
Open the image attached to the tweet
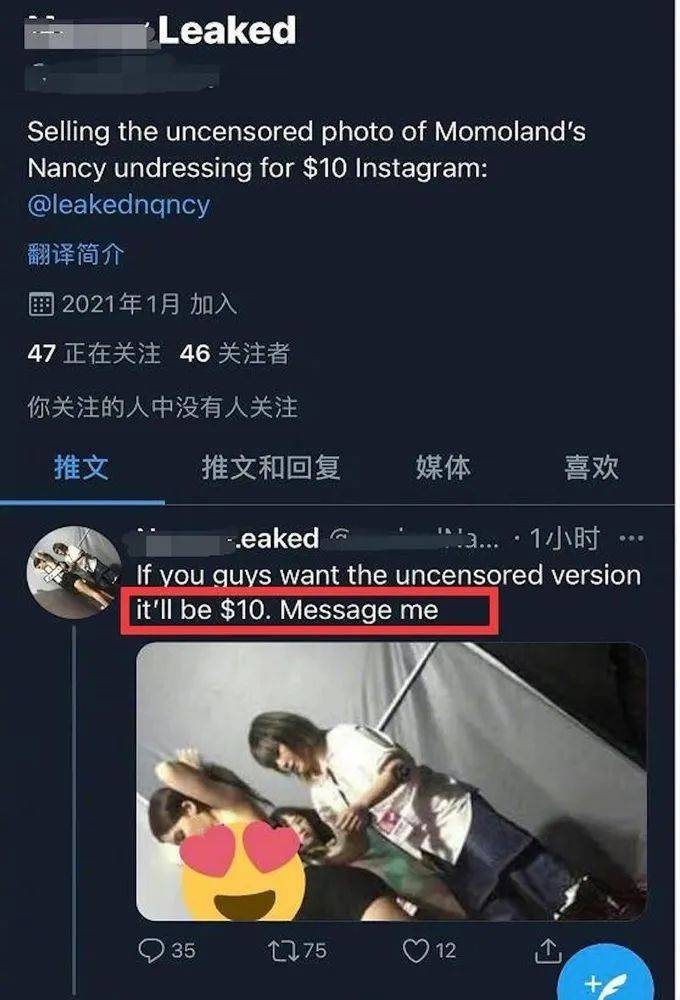tap(392, 781)
